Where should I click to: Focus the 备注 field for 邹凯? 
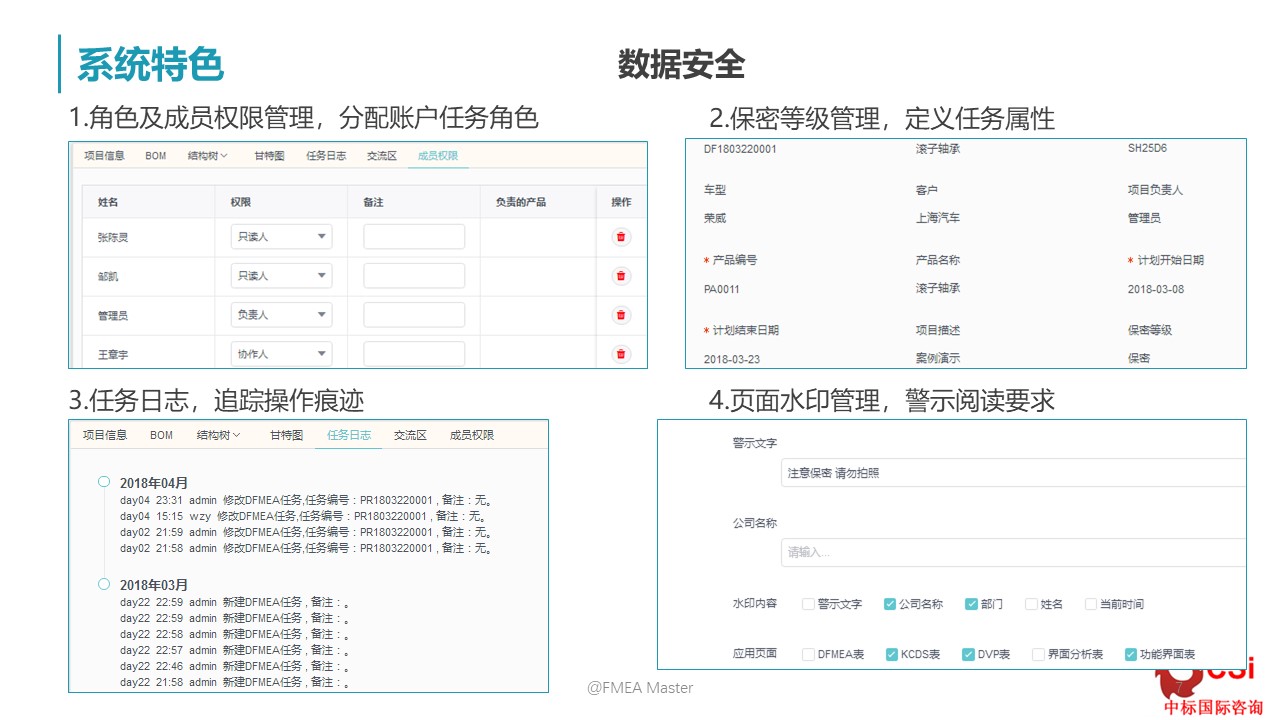pos(414,276)
